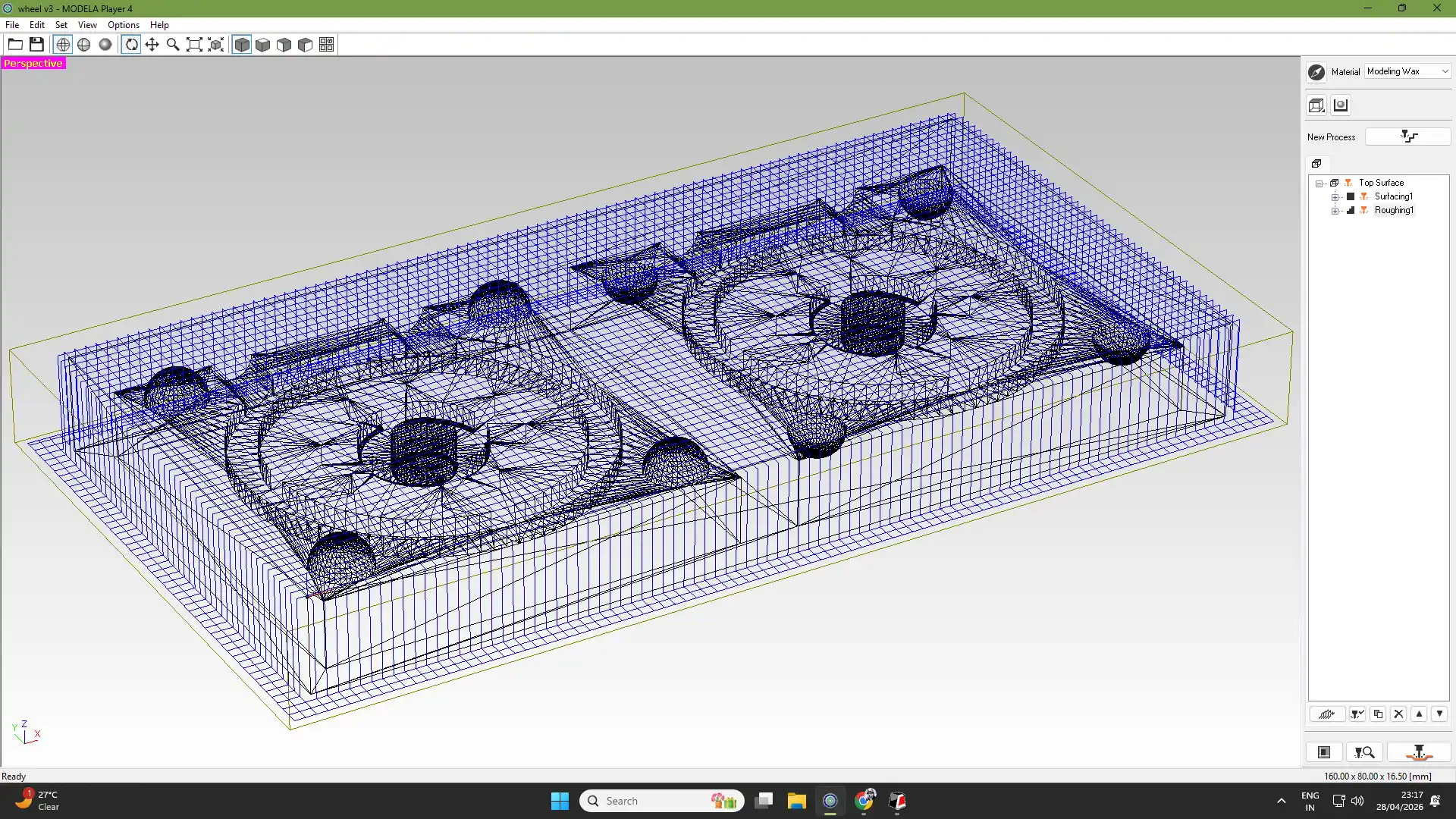Open the Material dropdown Modeling Wax
The height and width of the screenshot is (819, 1456).
(1407, 71)
